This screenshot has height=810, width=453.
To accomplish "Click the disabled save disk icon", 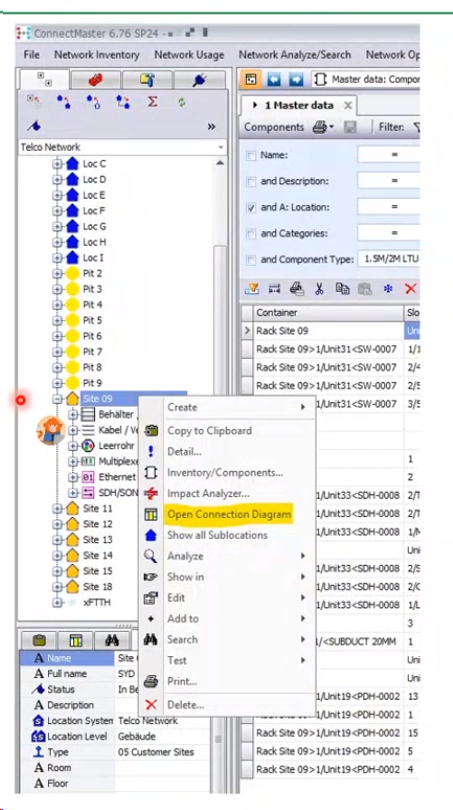I will pyautogui.click(x=350, y=127).
